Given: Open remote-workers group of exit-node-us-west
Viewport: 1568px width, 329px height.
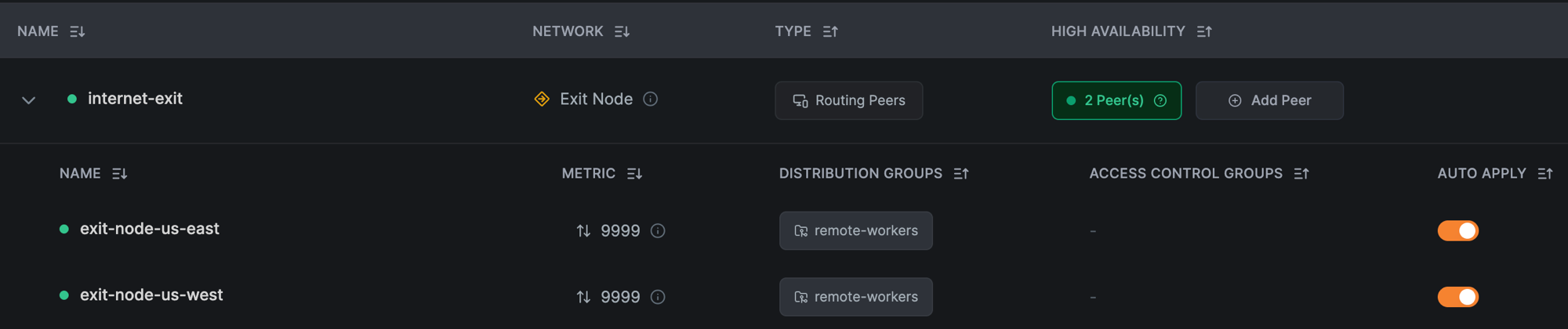Looking at the screenshot, I should pyautogui.click(x=856, y=297).
